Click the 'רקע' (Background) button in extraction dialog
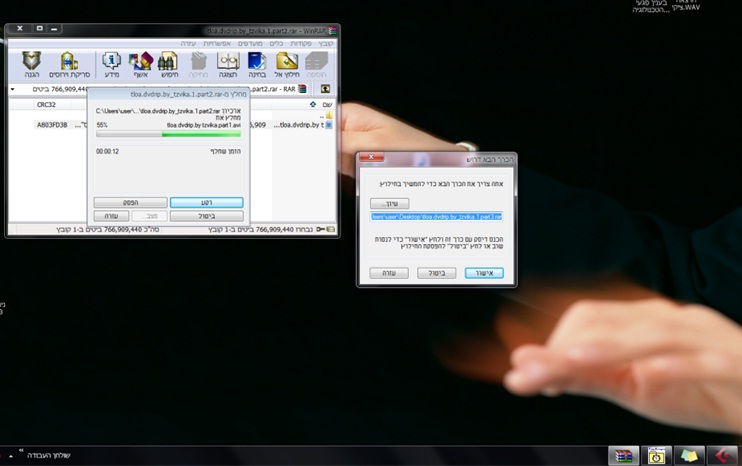This screenshot has width=742, height=466. pyautogui.click(x=206, y=202)
